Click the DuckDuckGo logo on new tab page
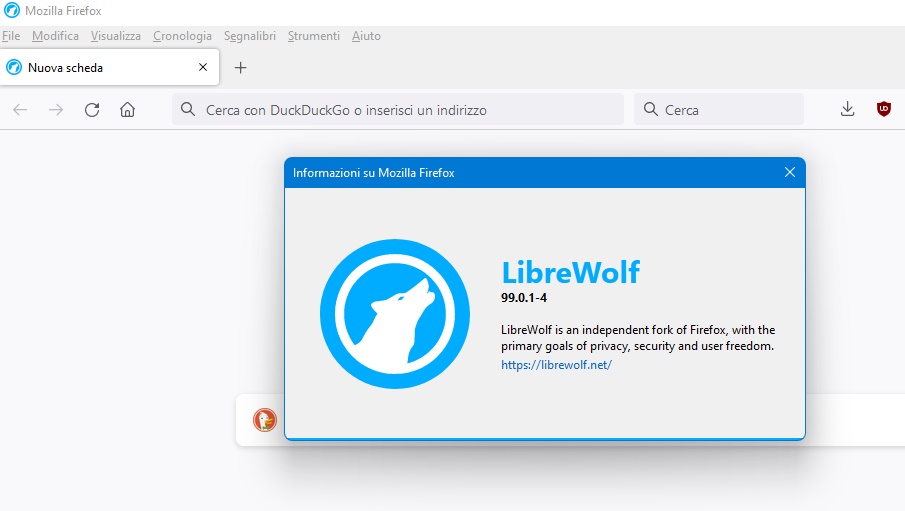 click(265, 420)
